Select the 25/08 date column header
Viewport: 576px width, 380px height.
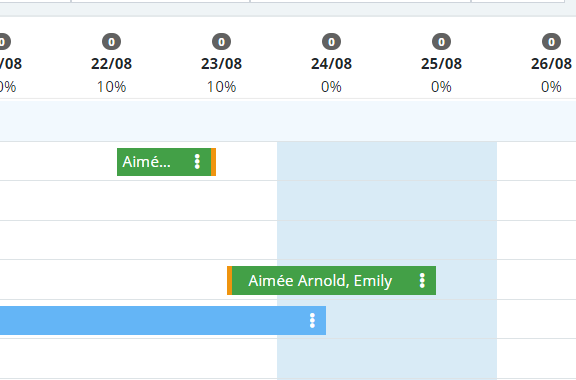coord(442,64)
